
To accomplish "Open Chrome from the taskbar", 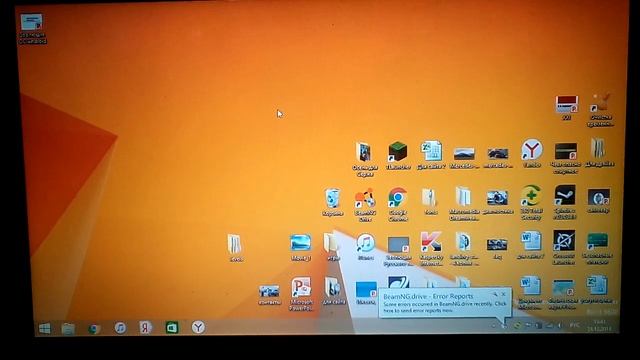I will point(94,328).
